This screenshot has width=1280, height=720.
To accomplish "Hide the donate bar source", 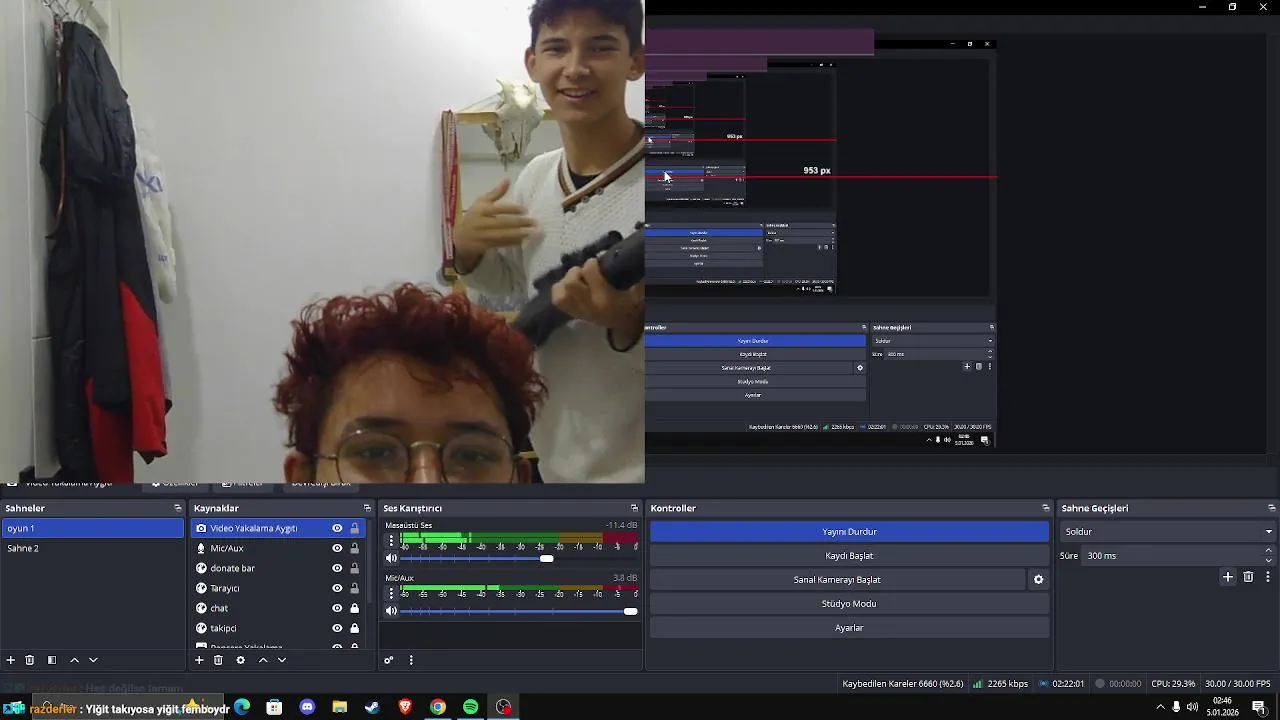I will pyautogui.click(x=337, y=568).
